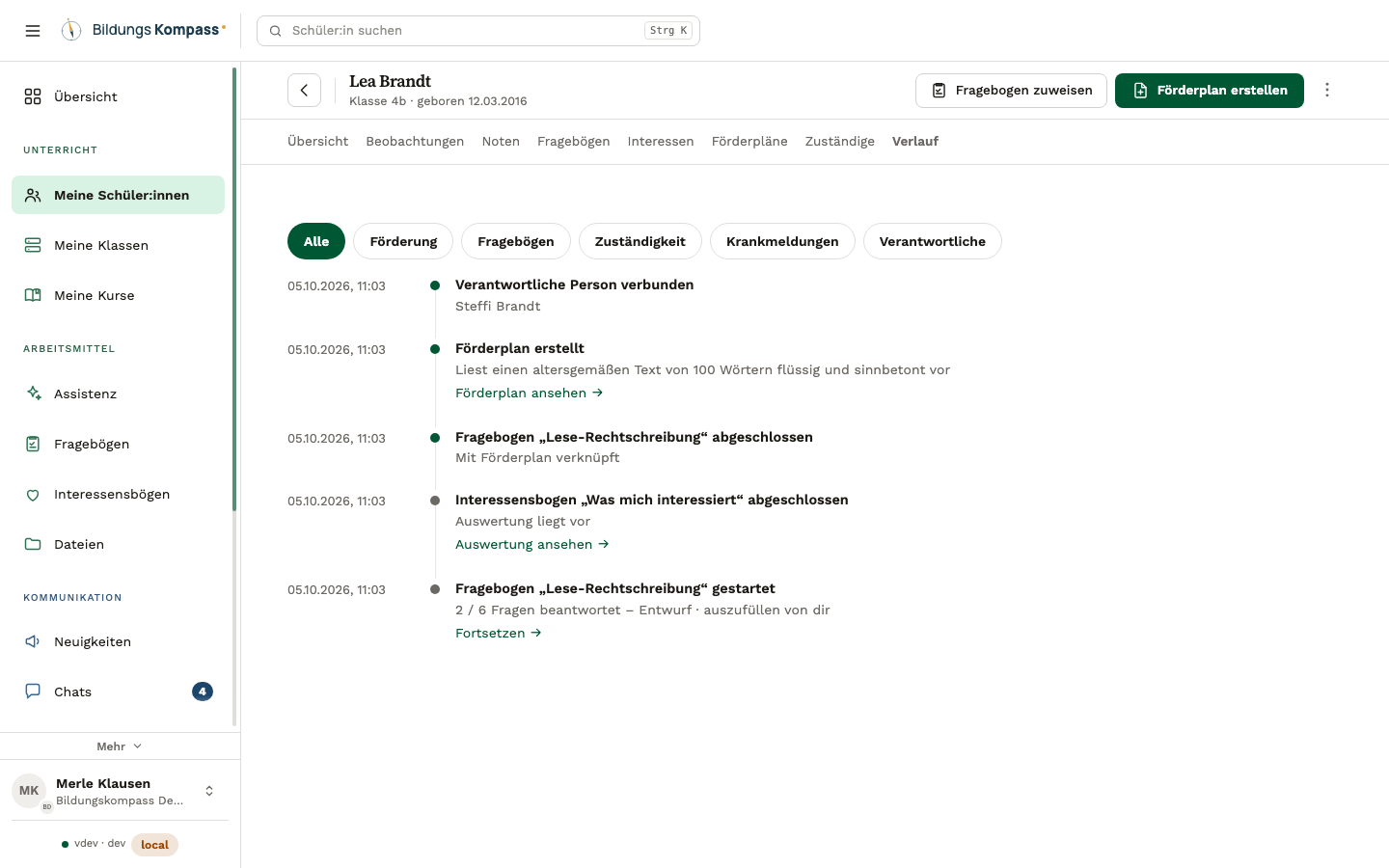
Task: Switch to the Beobachtungen tab
Action: (415, 142)
